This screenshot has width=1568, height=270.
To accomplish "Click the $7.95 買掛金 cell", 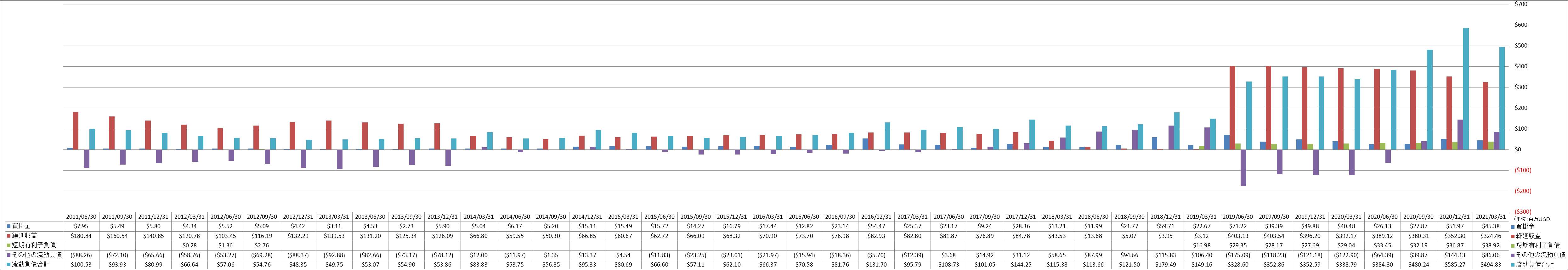I will [x=81, y=226].
